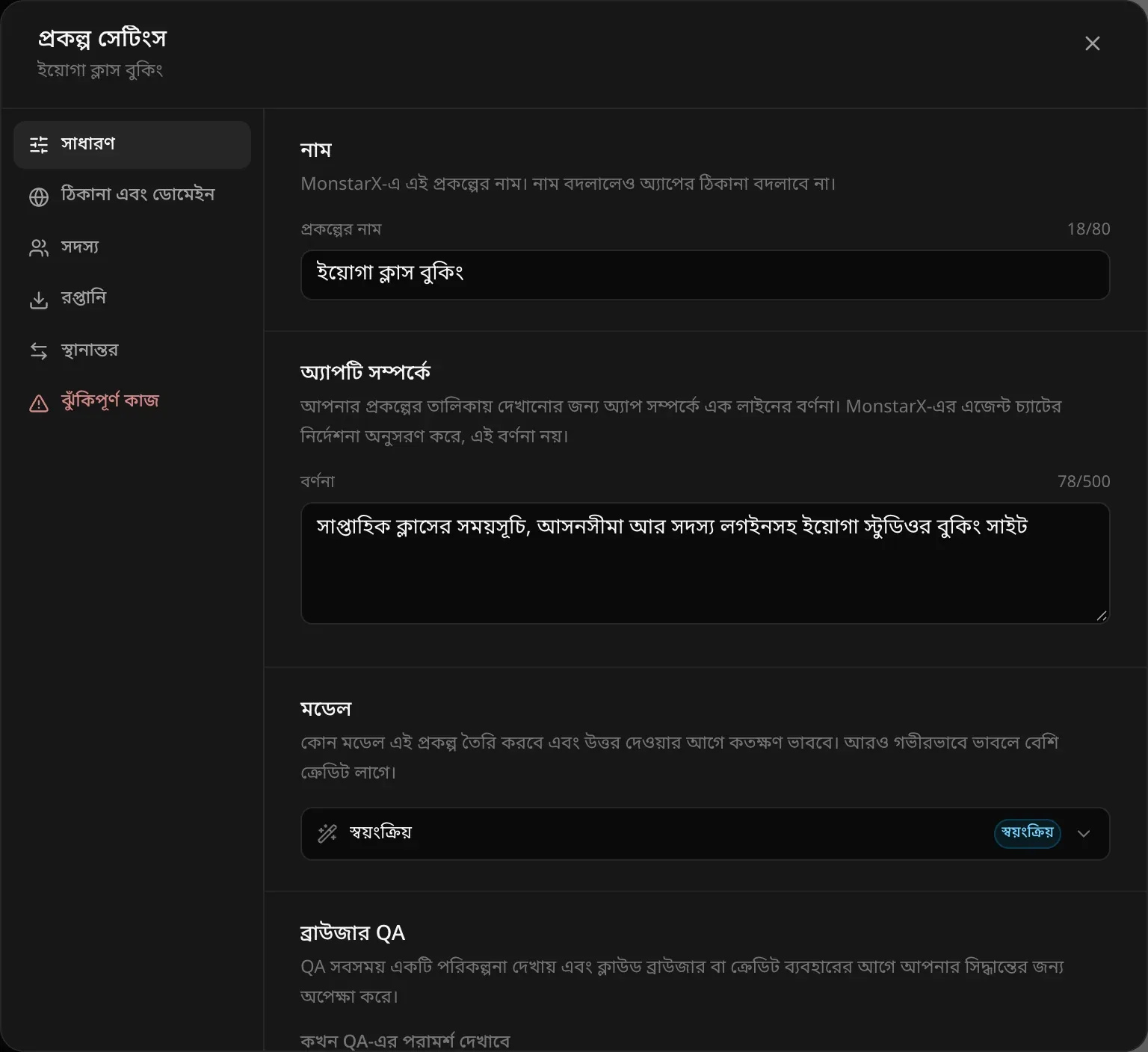Click the ইয়োগা ক্লাস বুকিং subtitle in header
1148x1052 pixels.
click(x=99, y=70)
